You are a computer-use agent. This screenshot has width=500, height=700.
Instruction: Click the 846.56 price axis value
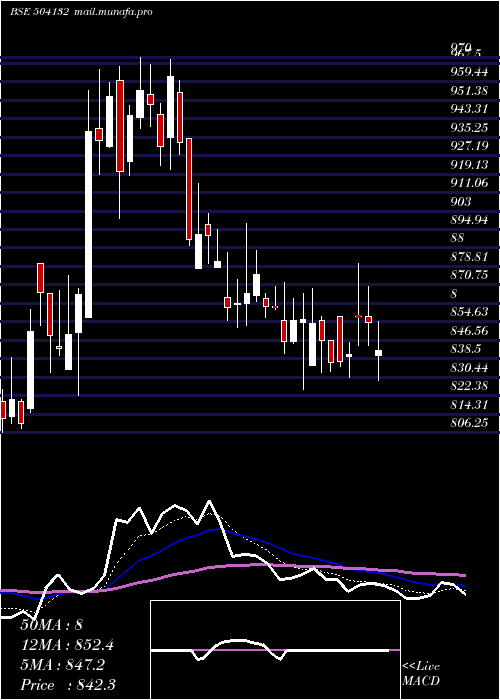coord(469,331)
